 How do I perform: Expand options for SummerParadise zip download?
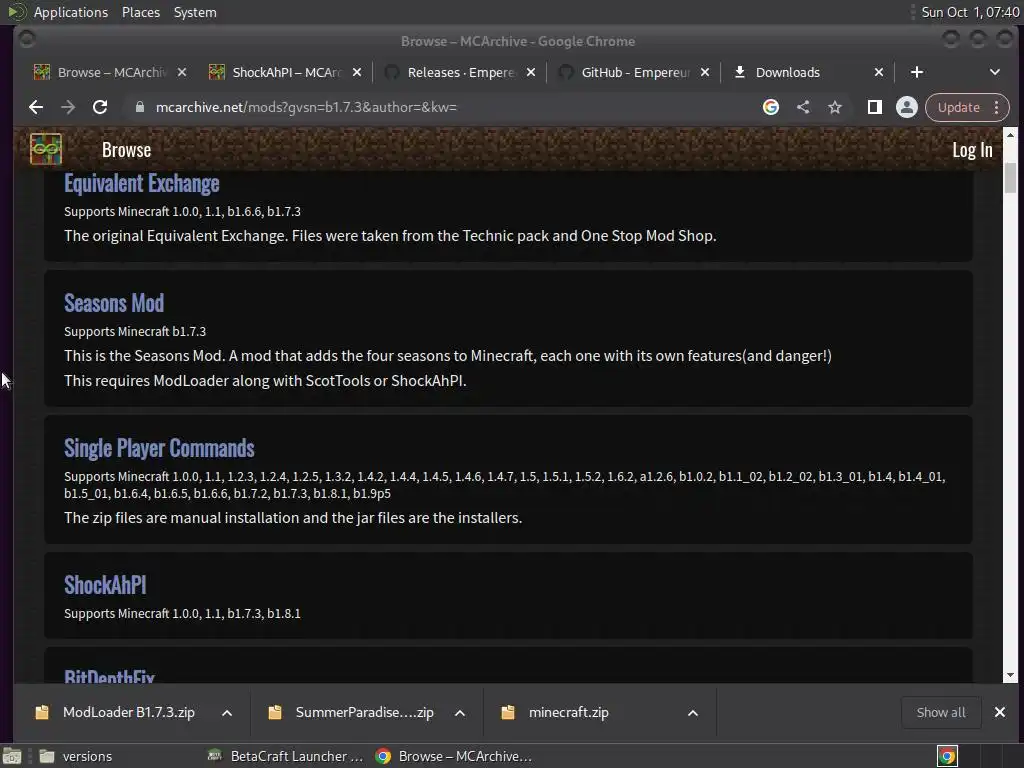pyautogui.click(x=460, y=712)
